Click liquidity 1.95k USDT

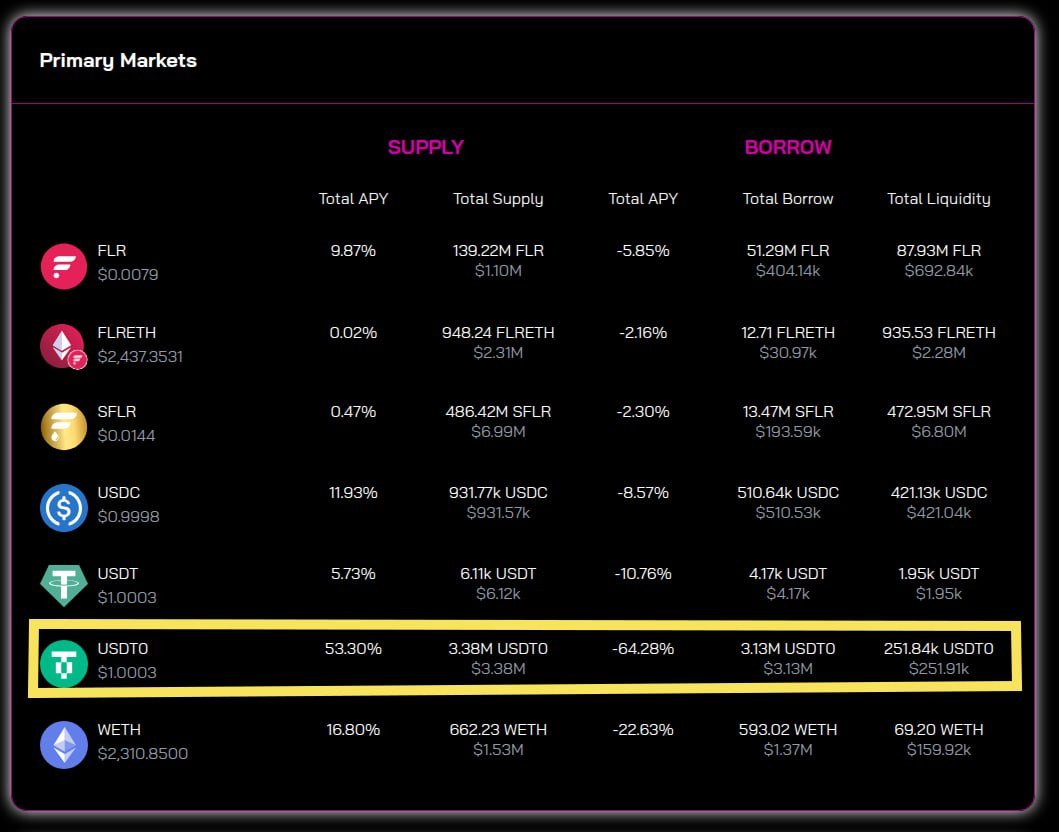pyautogui.click(x=939, y=574)
